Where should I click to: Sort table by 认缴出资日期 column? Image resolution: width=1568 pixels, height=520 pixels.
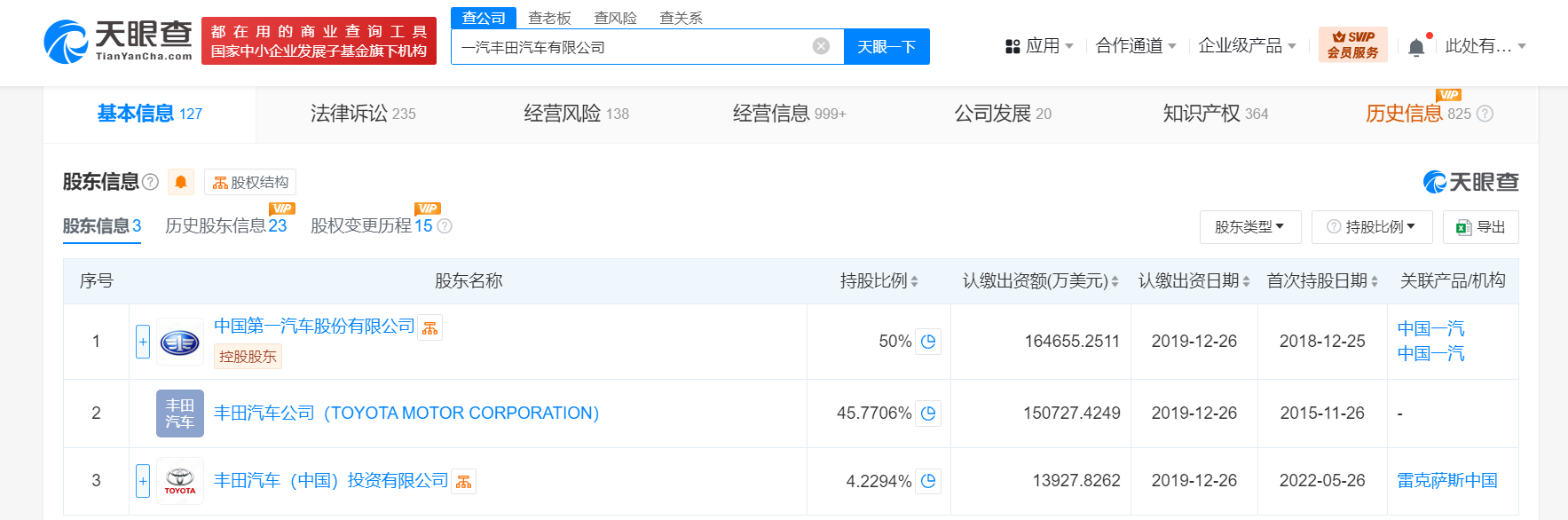point(1194,281)
